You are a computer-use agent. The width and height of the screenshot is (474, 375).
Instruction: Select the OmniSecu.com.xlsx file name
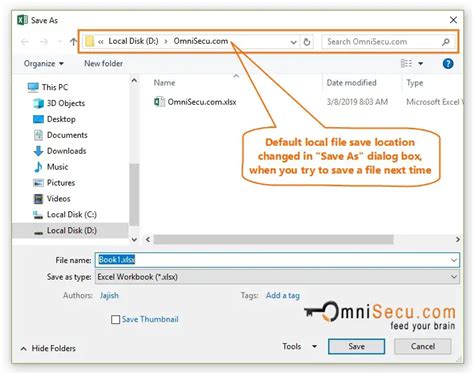[x=202, y=102]
